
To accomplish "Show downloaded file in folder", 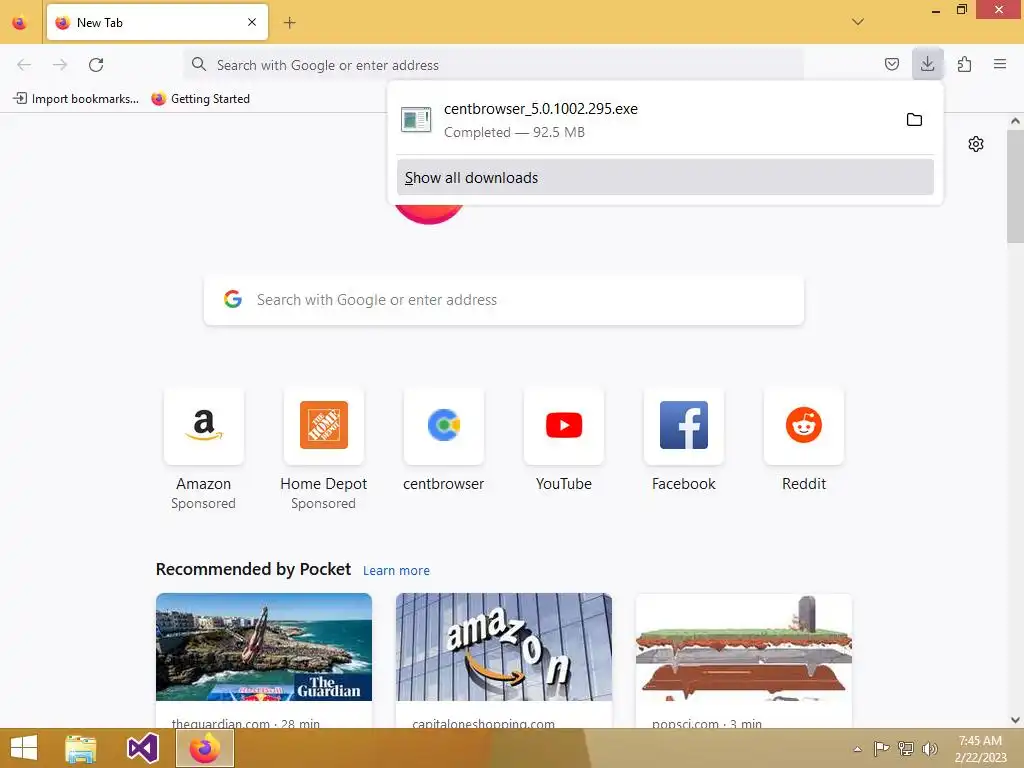I will pos(914,120).
